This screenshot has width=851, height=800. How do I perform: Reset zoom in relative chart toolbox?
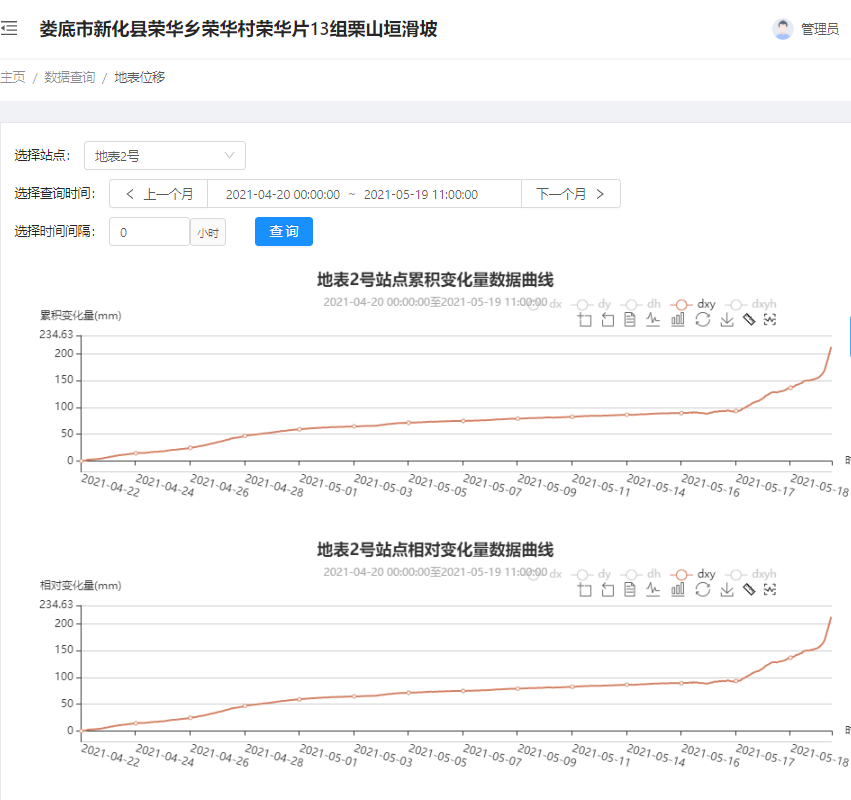click(608, 589)
